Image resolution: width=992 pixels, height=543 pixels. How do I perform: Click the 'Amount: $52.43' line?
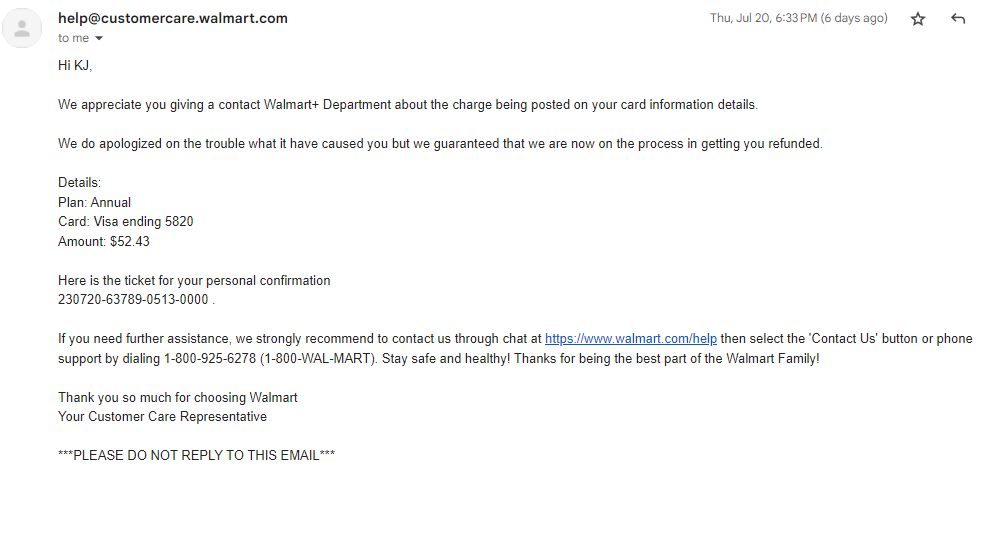(104, 242)
